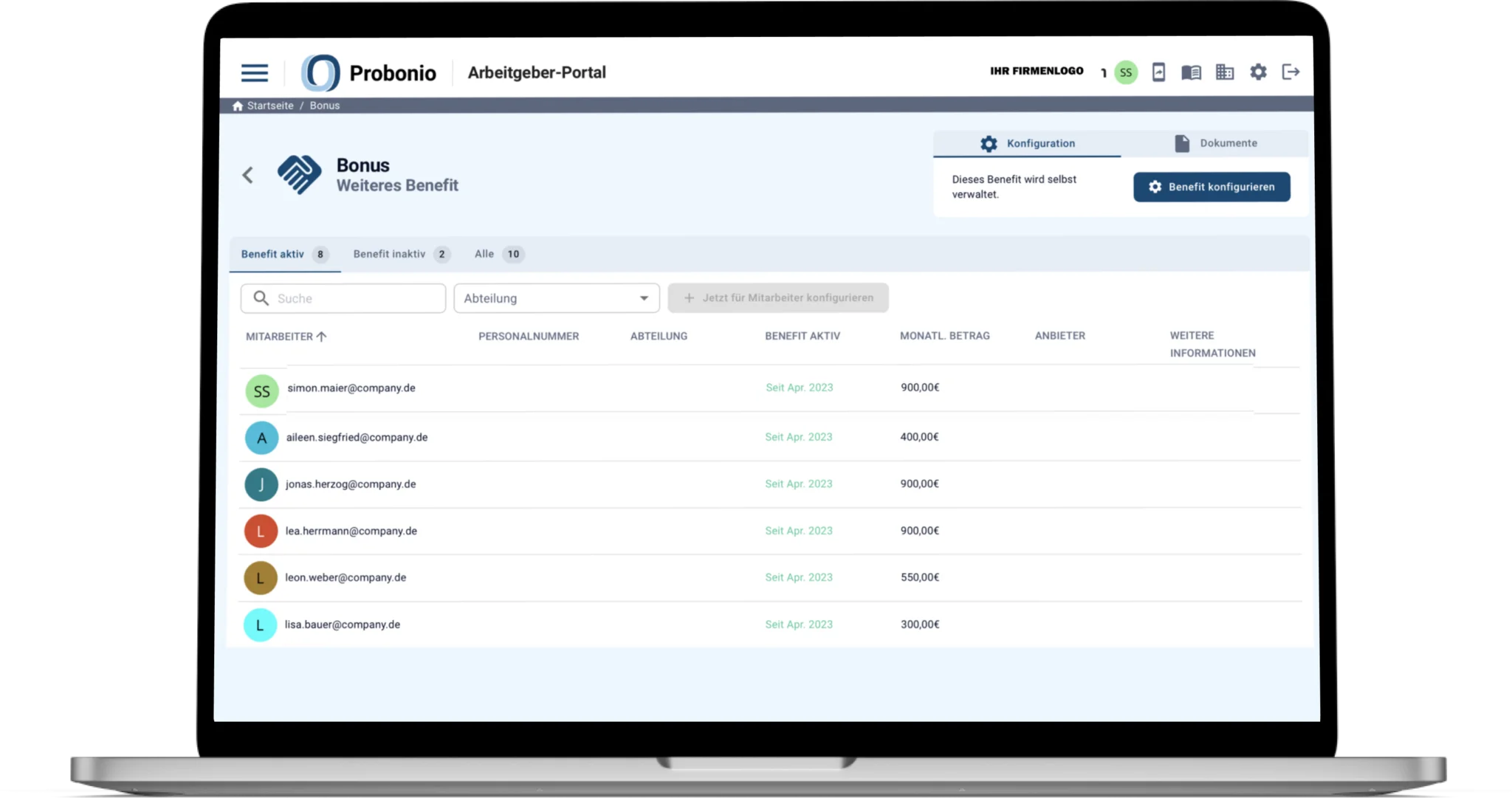Image resolution: width=1512 pixels, height=809 pixels.
Task: Open the open-book handbook icon
Action: 1191,72
